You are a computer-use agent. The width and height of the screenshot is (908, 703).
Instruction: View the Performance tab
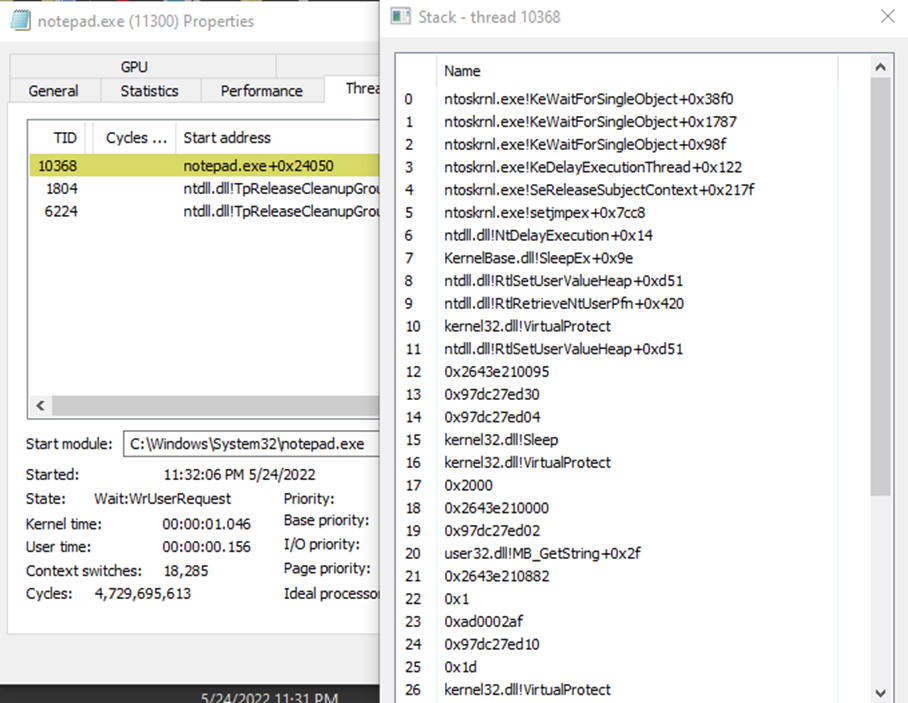coord(262,90)
